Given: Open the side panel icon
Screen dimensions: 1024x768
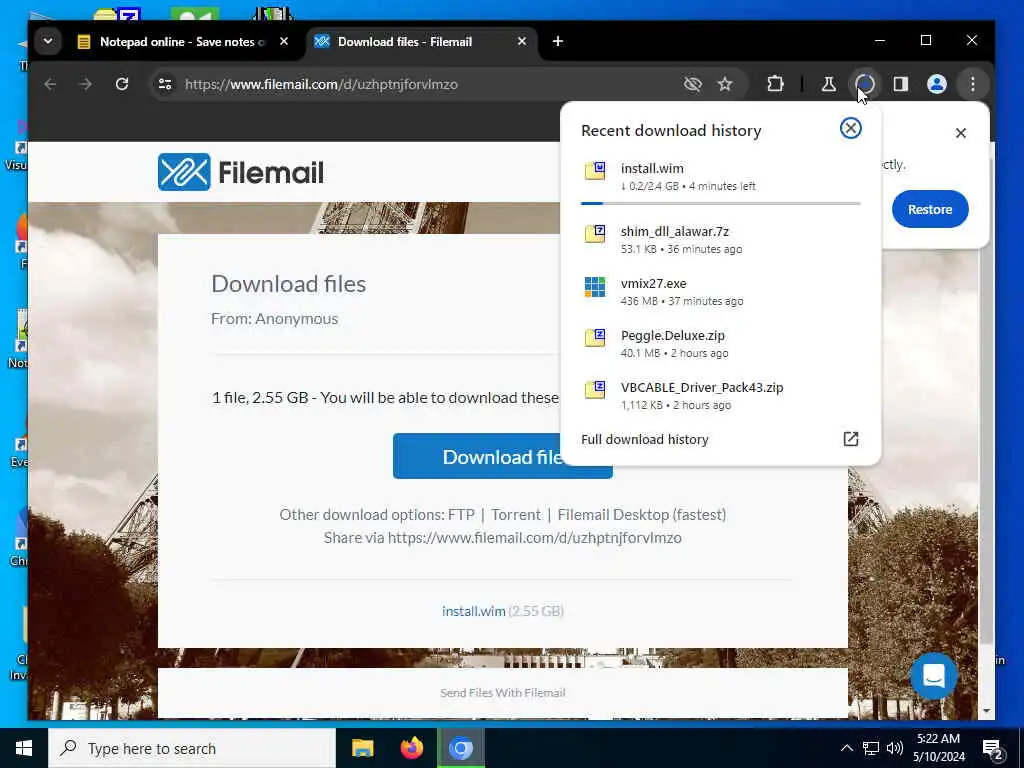Looking at the screenshot, I should (901, 84).
